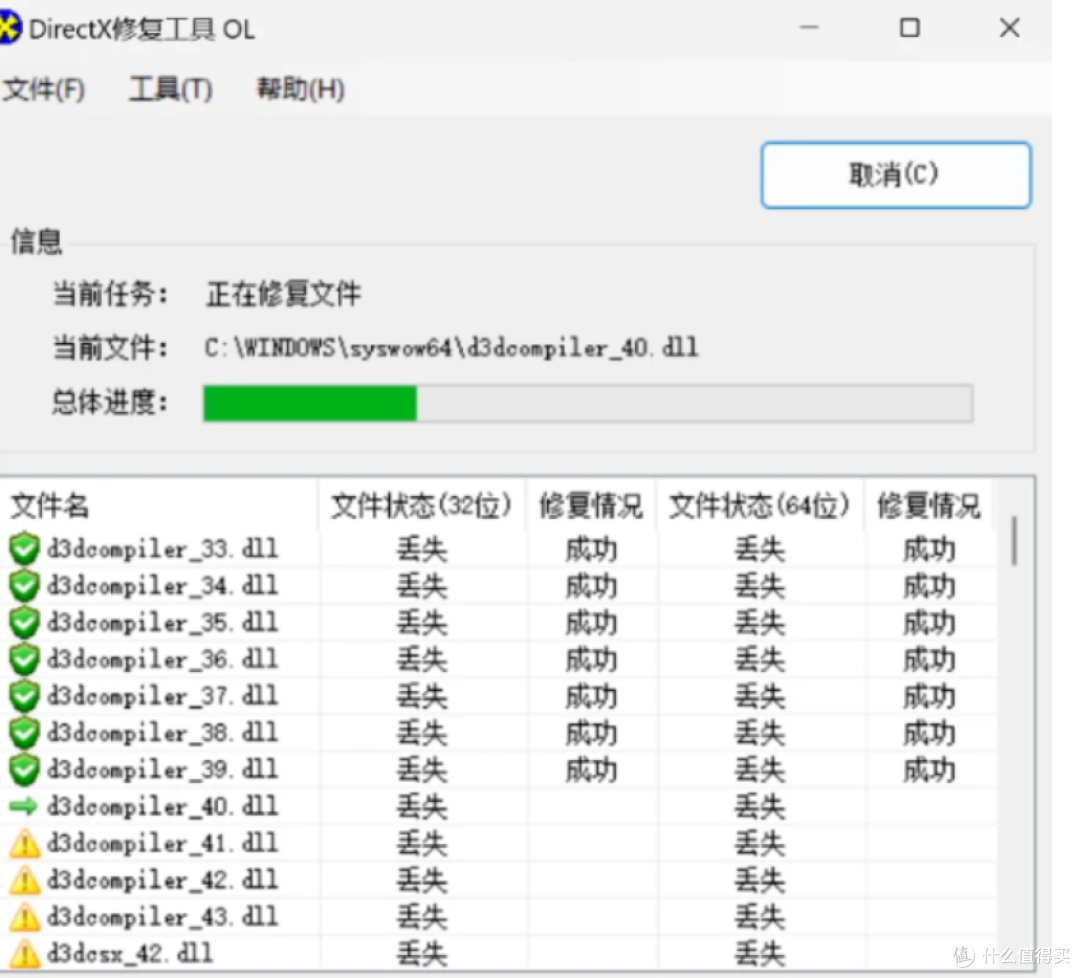Screen dimensions: 1080x978
Task: Click 32-bit 成功 result for d3dcompiler_36.dll
Action: point(591,660)
